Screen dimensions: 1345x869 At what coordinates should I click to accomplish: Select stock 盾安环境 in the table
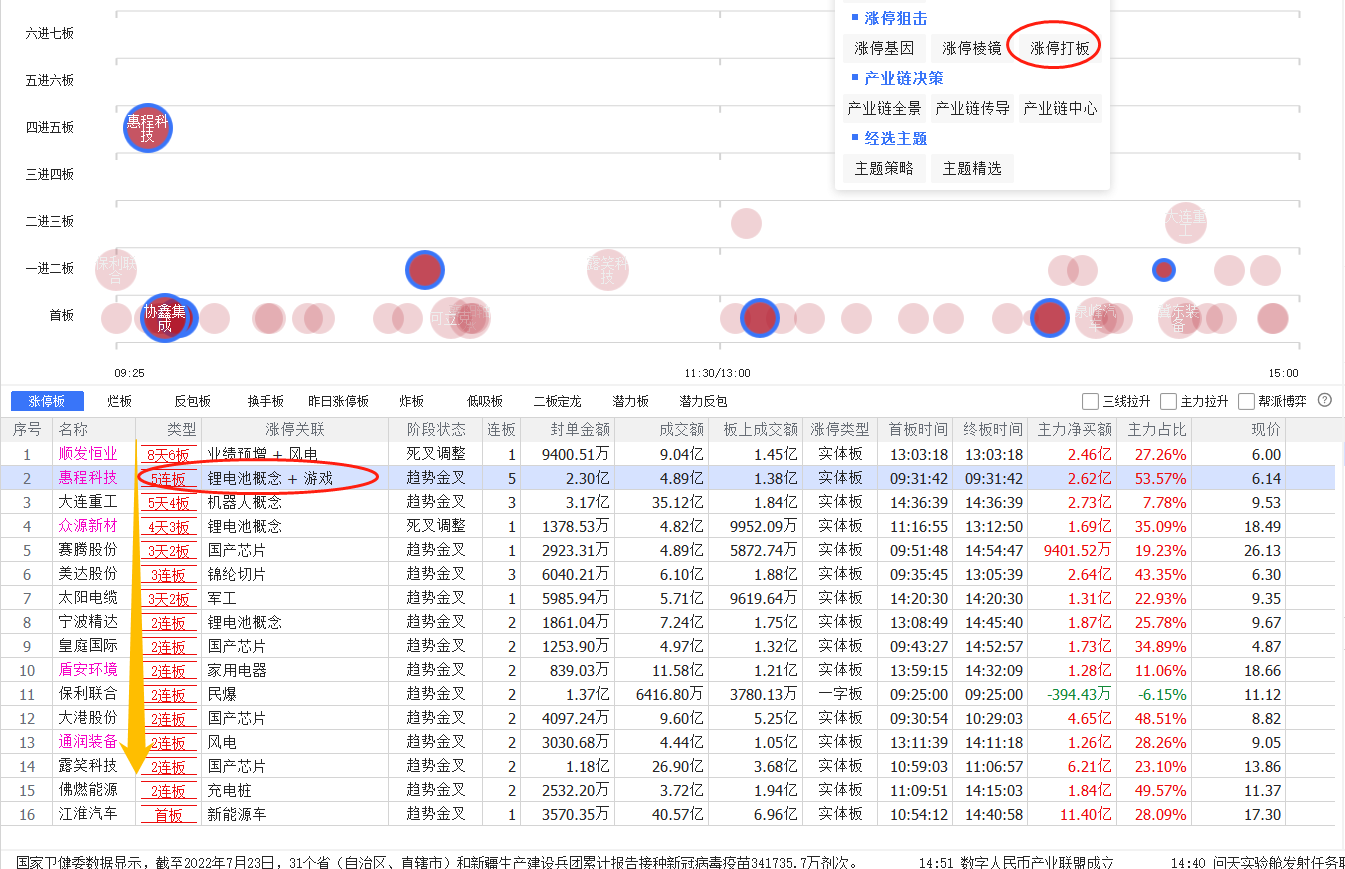(87, 670)
